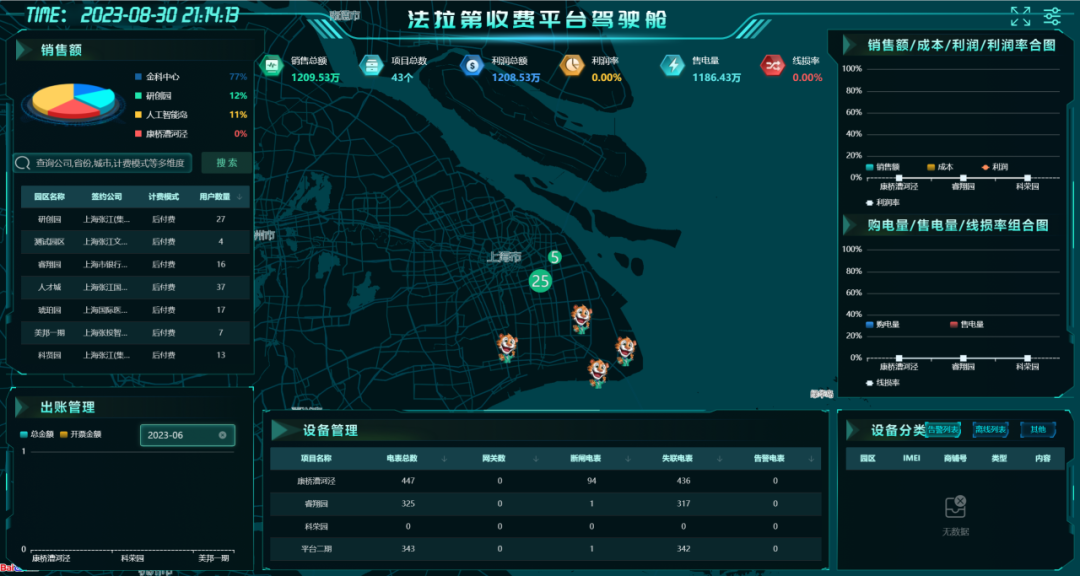Image resolution: width=1080 pixels, height=576 pixels.
Task: Click the 利润总额 coin icon
Action: [x=471, y=65]
